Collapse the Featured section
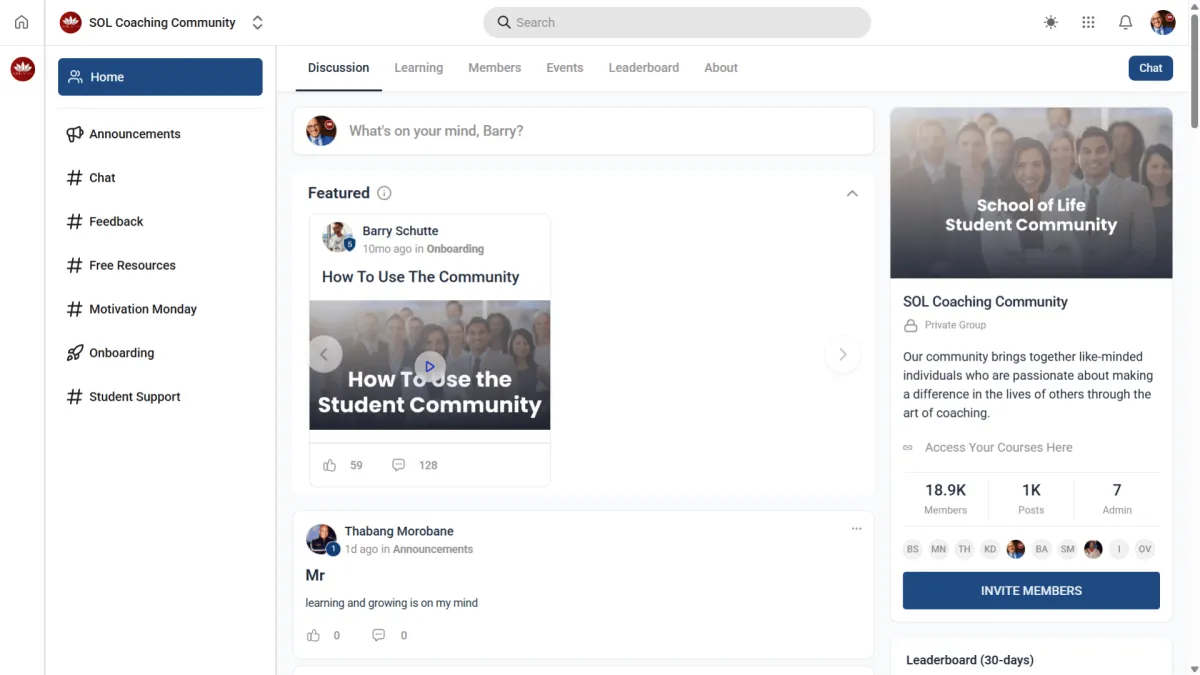 tap(852, 193)
